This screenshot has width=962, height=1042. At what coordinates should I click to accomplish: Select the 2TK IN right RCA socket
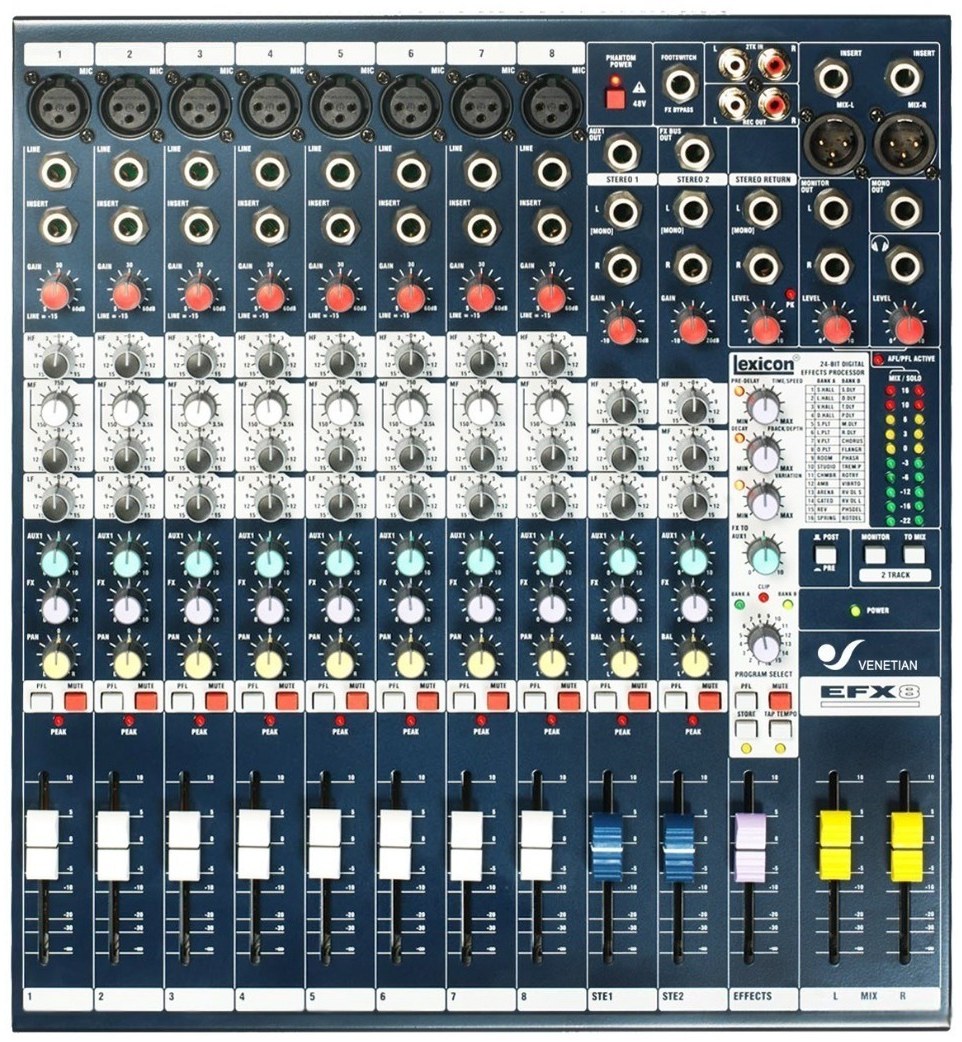[x=773, y=64]
